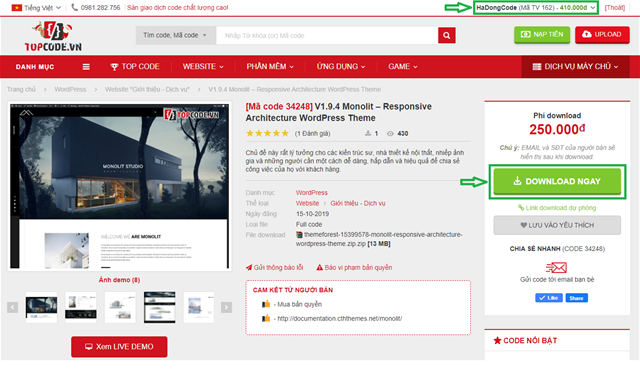Click the send-by-email envelope icon
This screenshot has height=371, width=640.
pos(556,267)
